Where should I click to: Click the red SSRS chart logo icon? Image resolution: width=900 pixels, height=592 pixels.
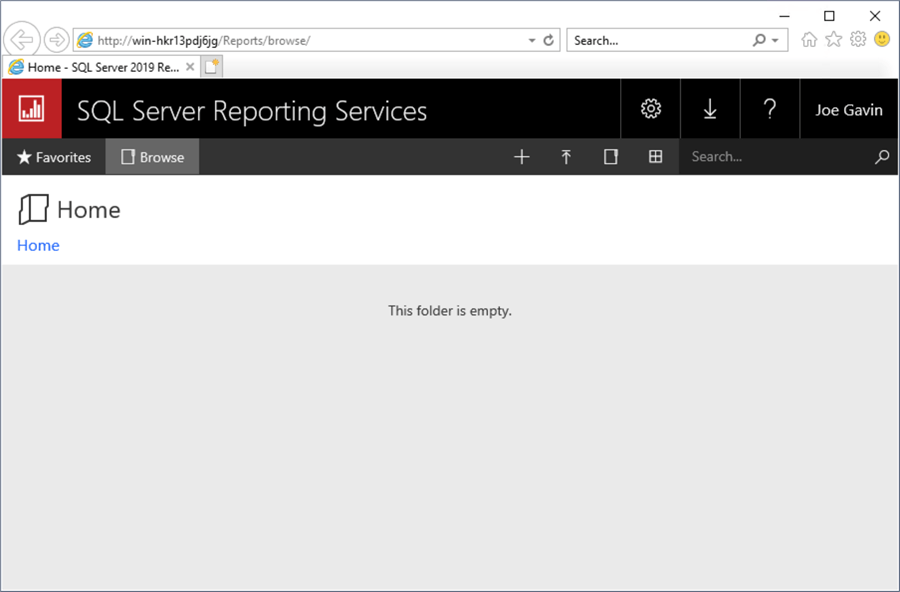[32, 109]
